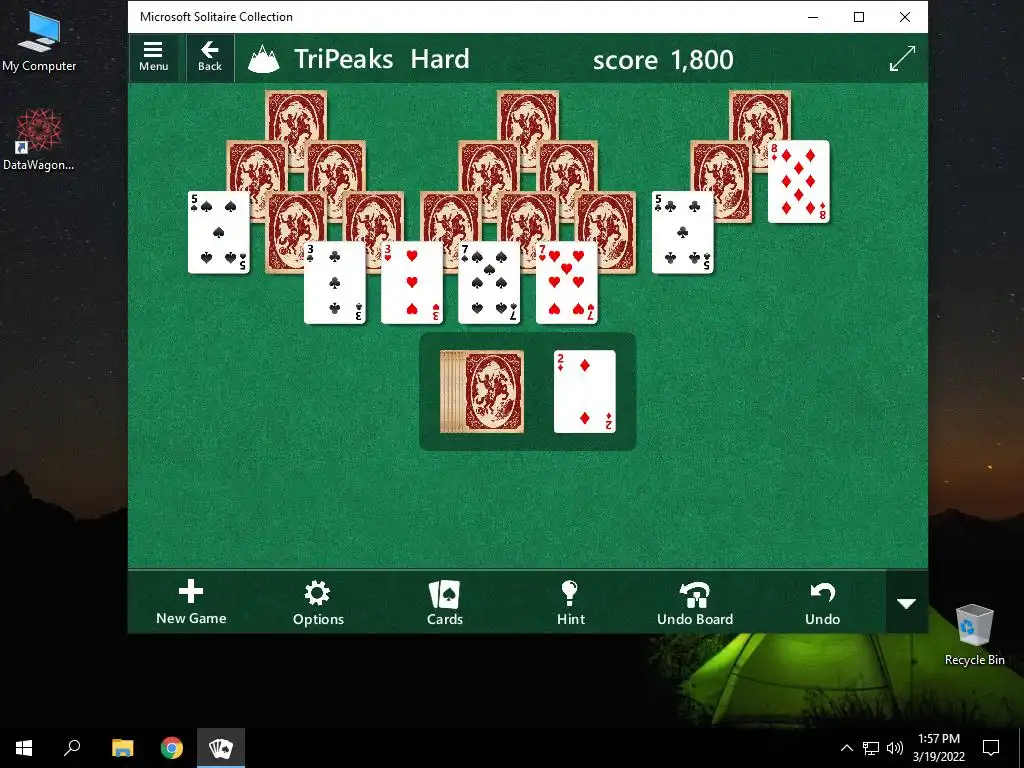Click the 2 of diamonds waste card
Screen dimensions: 1024x768
[x=584, y=392]
